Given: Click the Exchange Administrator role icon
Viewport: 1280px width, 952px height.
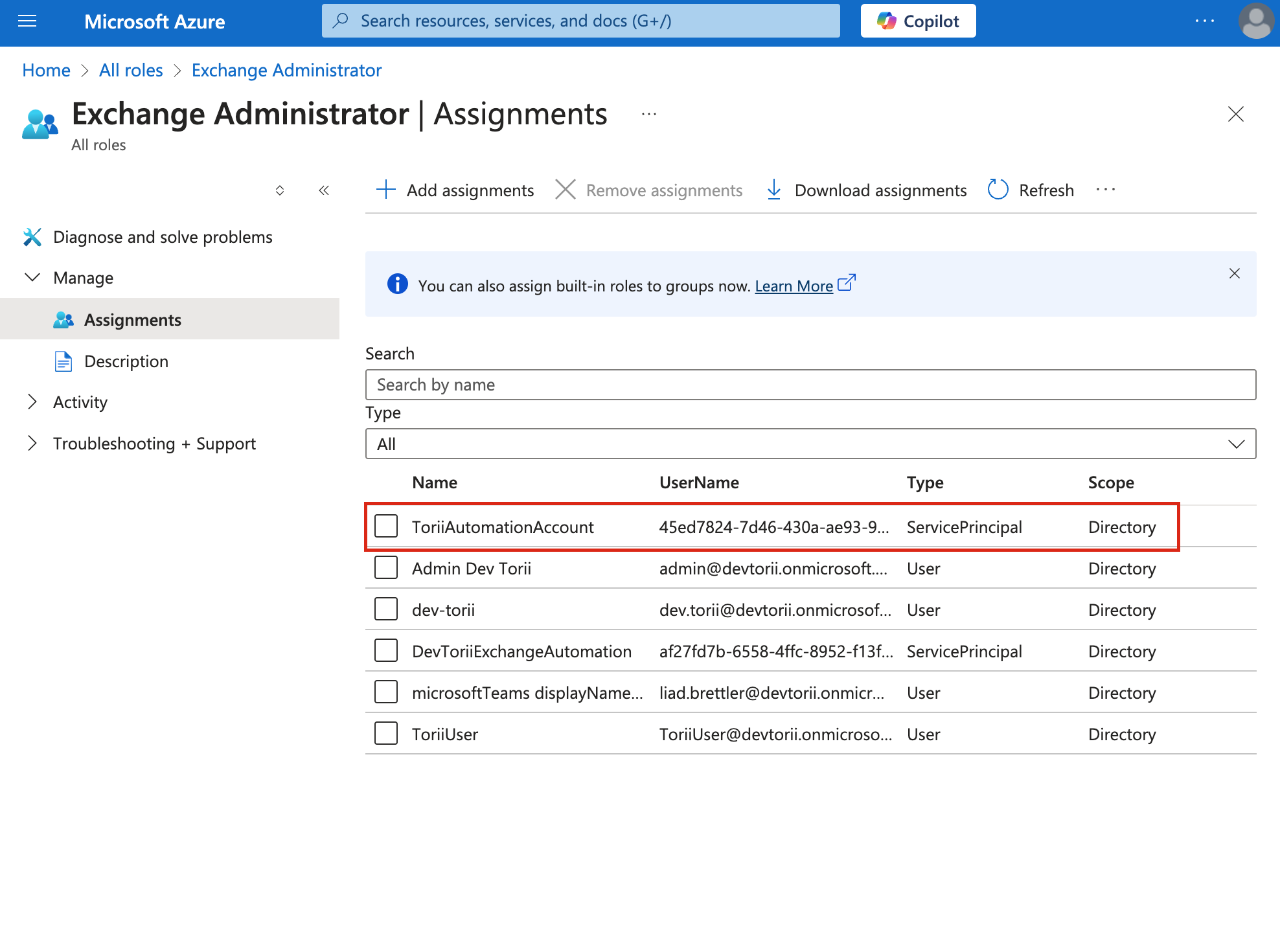Looking at the screenshot, I should click(x=40, y=124).
